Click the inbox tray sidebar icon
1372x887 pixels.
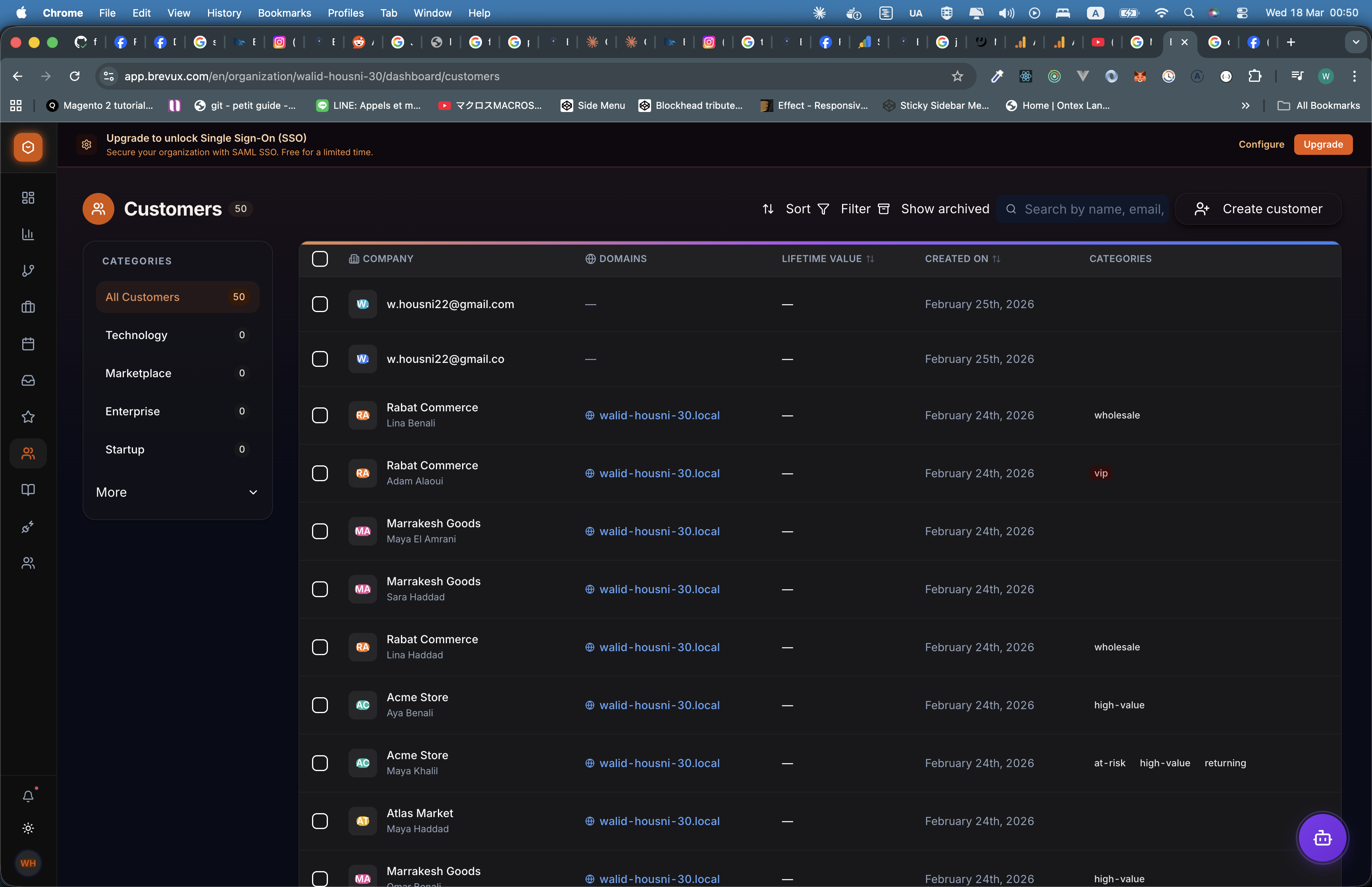point(28,380)
